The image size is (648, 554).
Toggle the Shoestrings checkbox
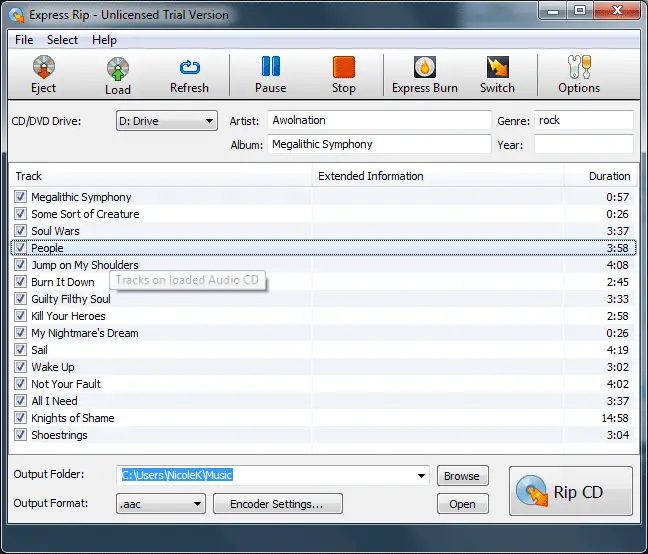pyautogui.click(x=20, y=435)
